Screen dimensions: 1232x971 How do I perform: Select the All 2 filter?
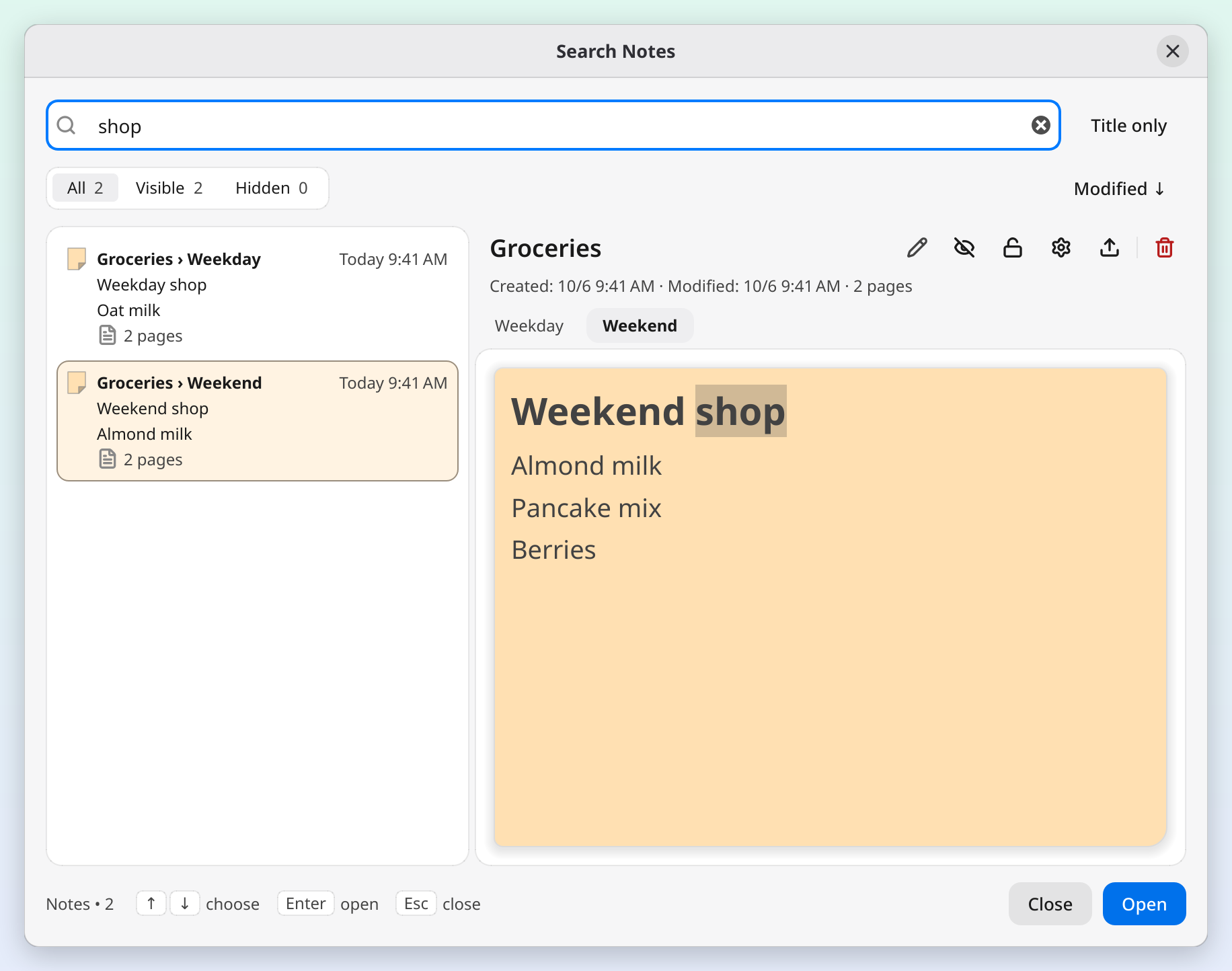coord(85,188)
